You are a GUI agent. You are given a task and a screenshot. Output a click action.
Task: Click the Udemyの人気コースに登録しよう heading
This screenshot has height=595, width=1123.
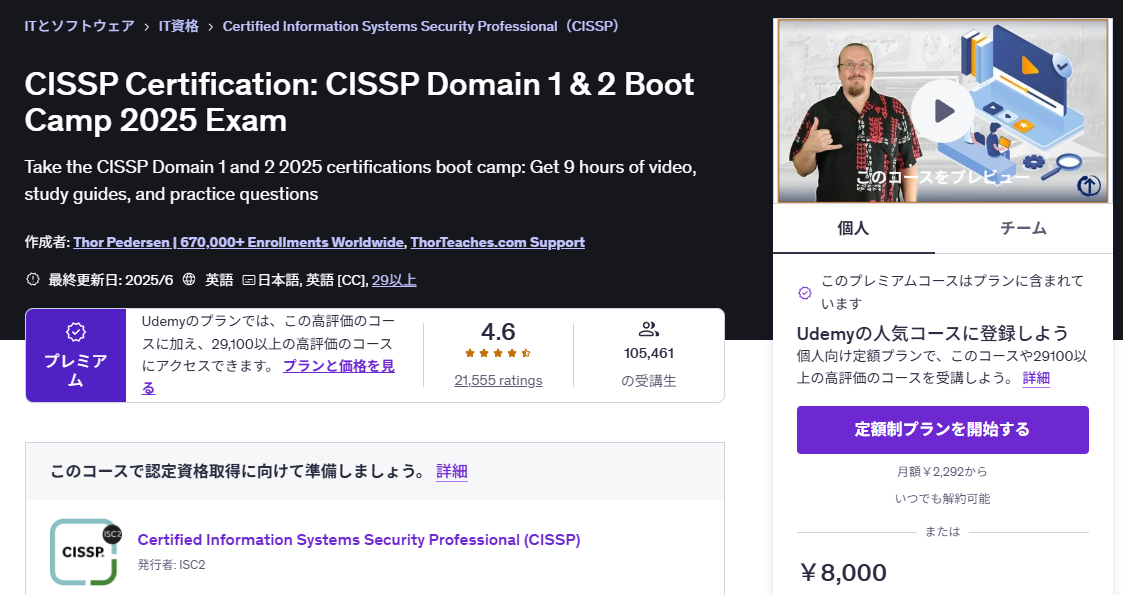932,334
